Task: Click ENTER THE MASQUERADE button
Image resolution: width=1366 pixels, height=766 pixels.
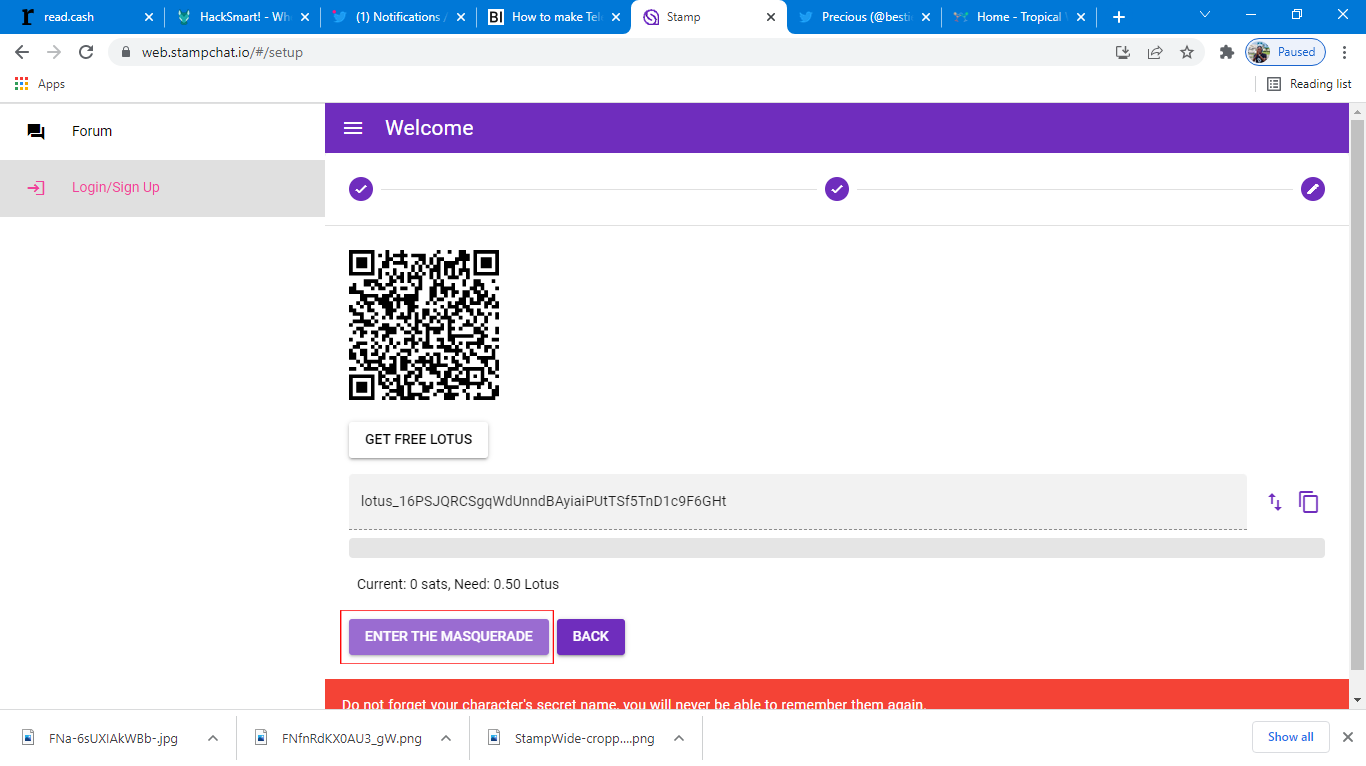Action: coord(448,637)
